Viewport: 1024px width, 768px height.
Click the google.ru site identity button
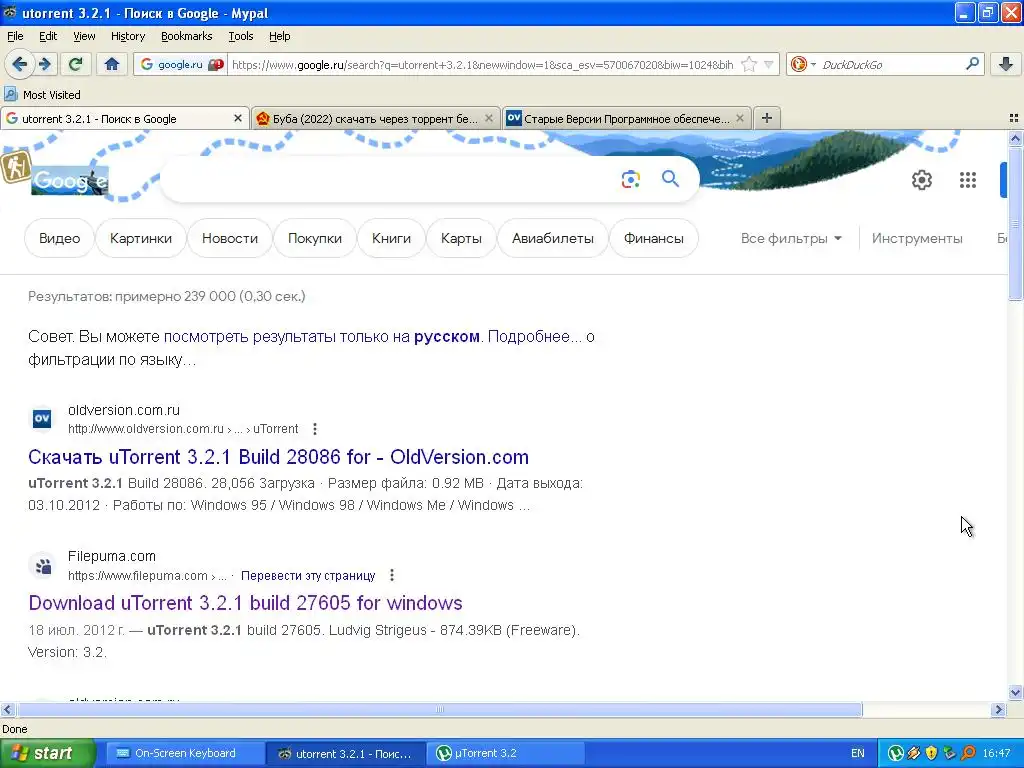click(181, 65)
